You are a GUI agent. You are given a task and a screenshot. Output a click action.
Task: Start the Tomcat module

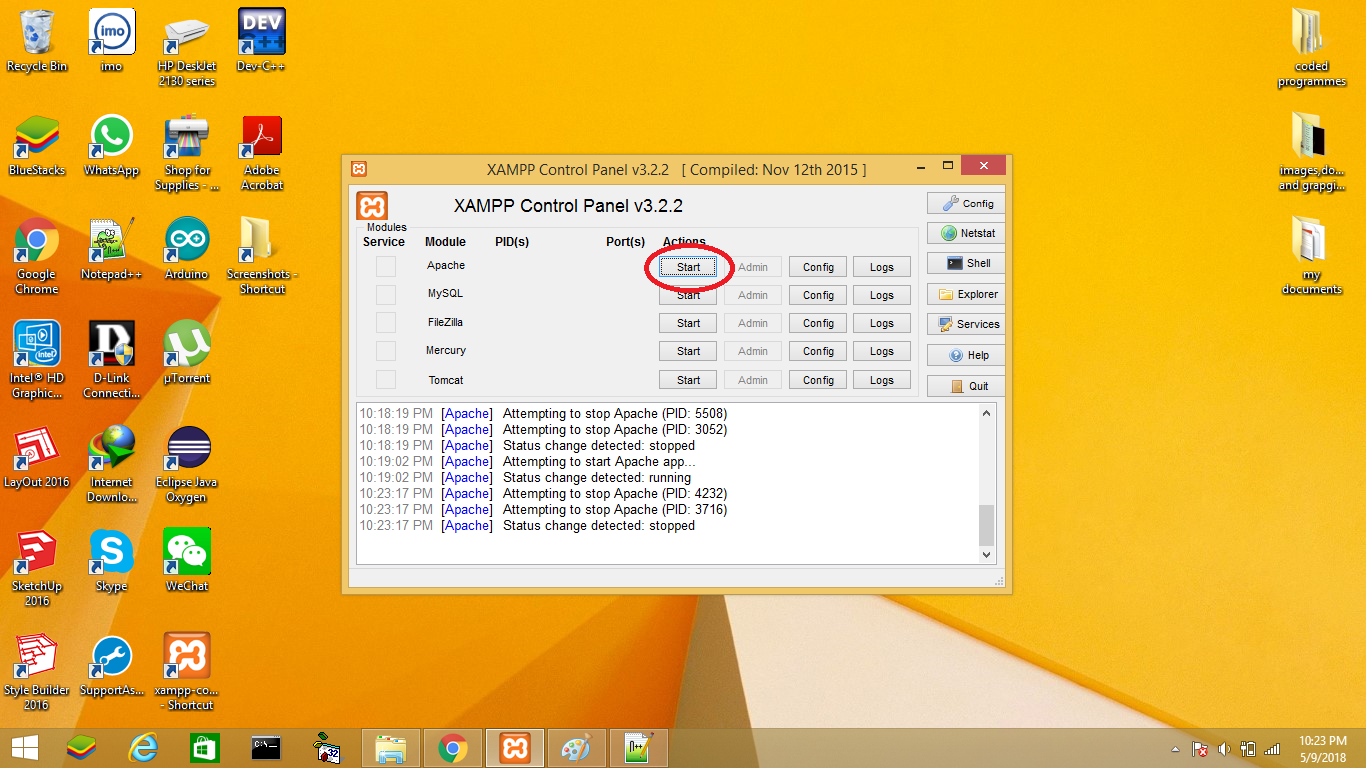[688, 380]
